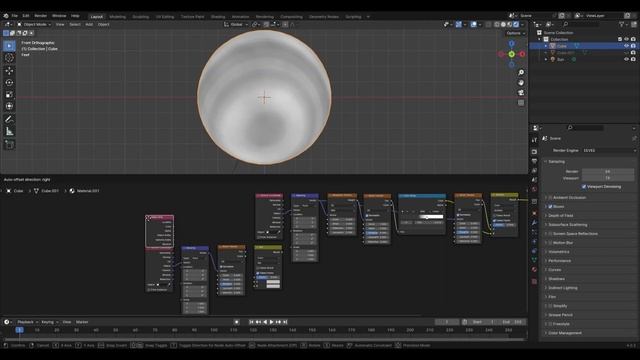Toggle Collection exclude checkbox in outliner

coord(620,39)
